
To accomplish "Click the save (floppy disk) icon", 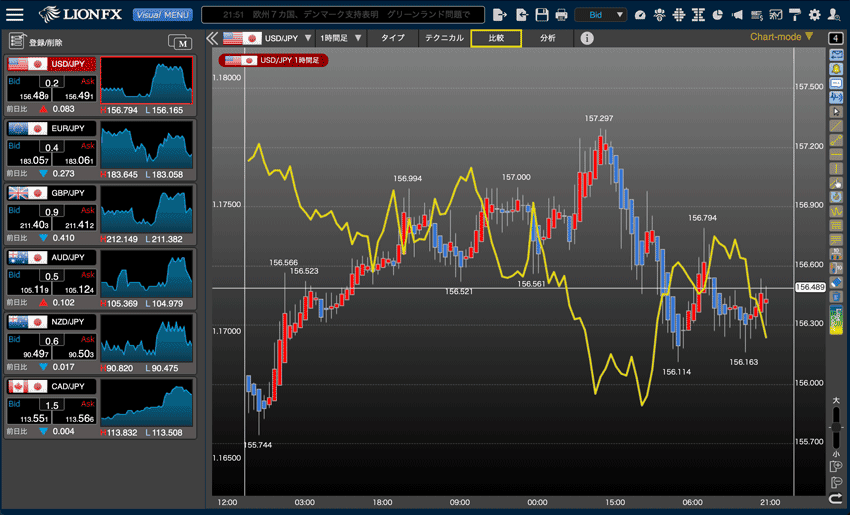I will 542,15.
